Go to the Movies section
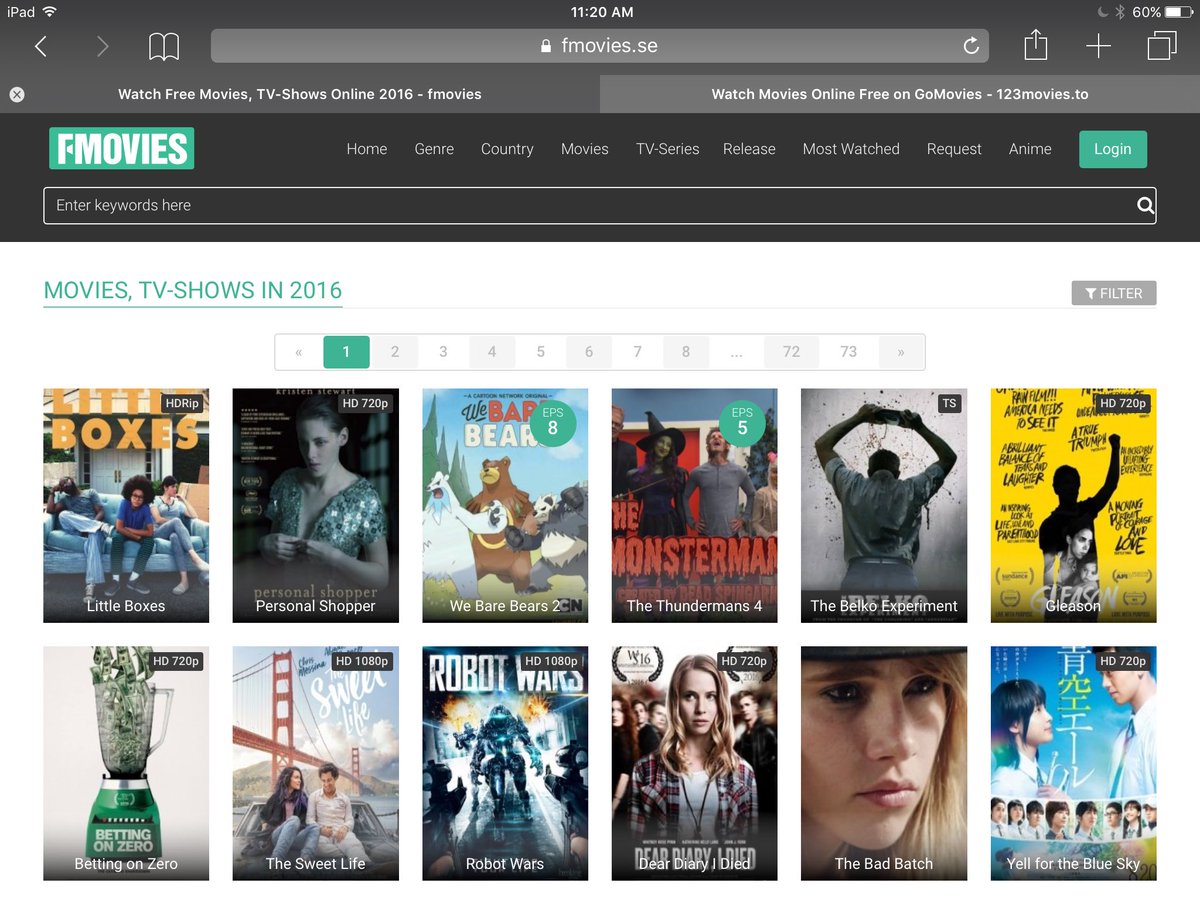This screenshot has width=1200, height=900. coord(585,149)
